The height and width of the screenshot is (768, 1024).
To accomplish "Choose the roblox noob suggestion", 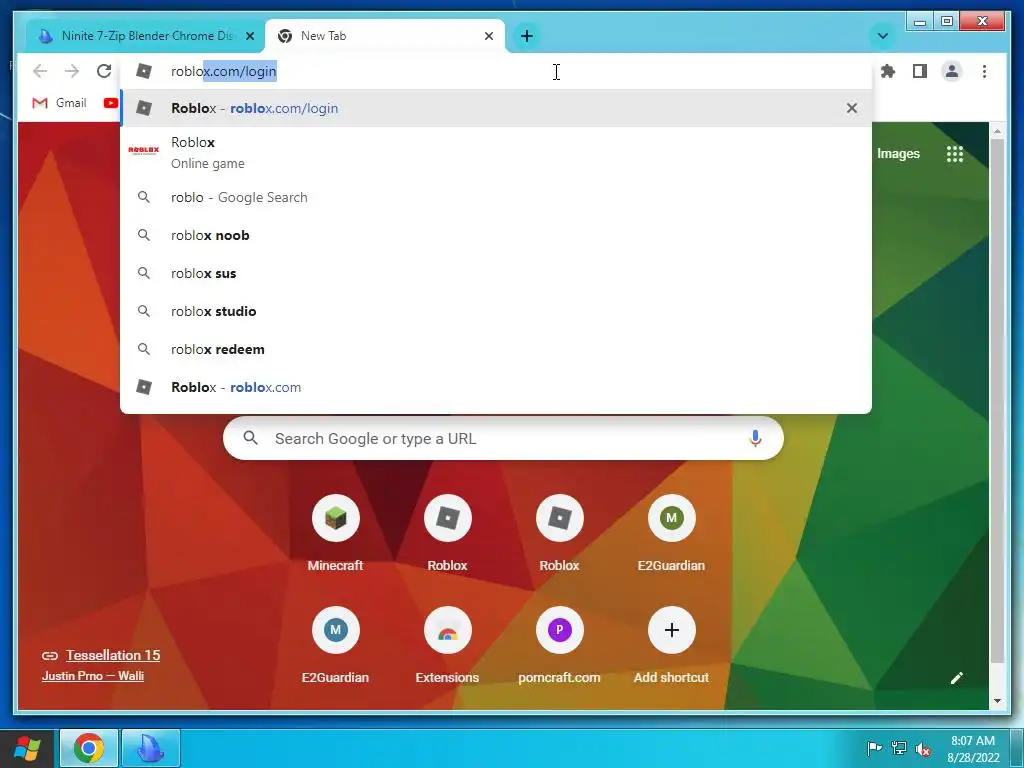I will pyautogui.click(x=496, y=235).
